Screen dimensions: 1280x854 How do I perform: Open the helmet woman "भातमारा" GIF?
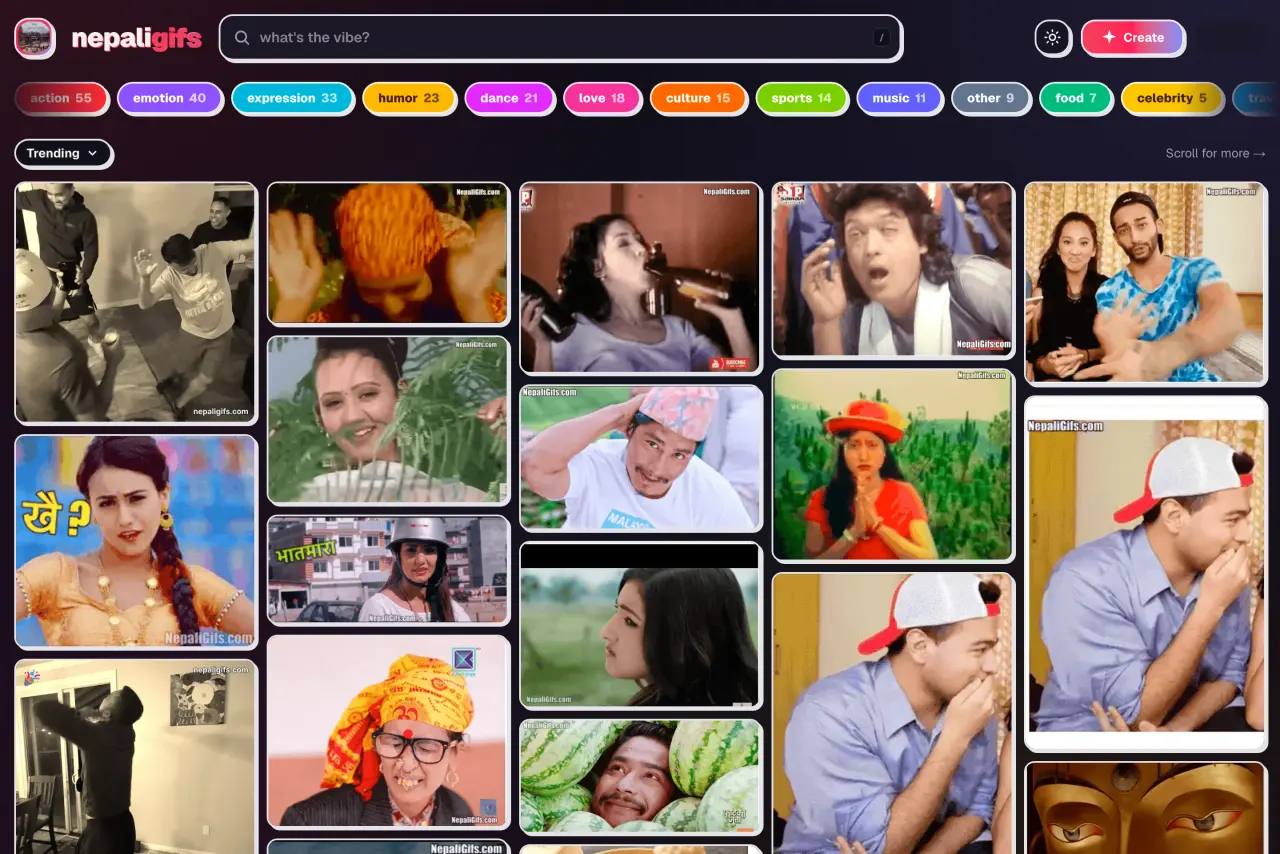[x=389, y=570]
